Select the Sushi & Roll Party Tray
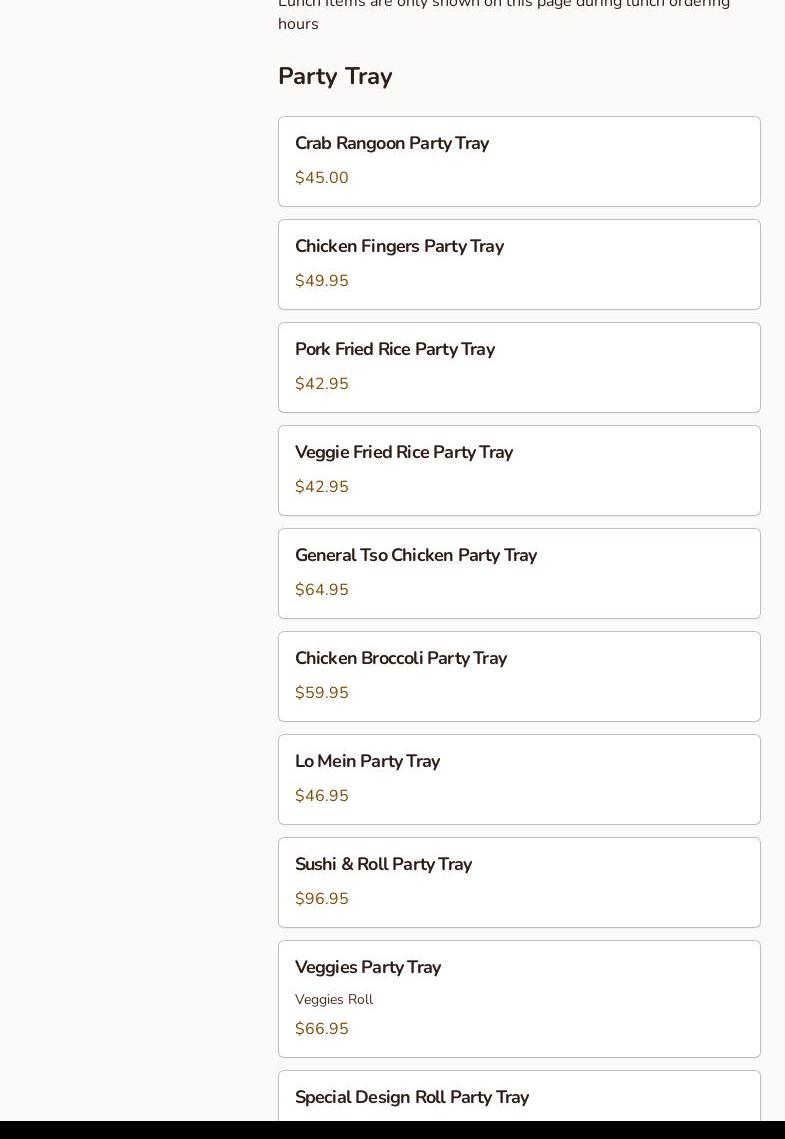785x1139 pixels. (383, 865)
